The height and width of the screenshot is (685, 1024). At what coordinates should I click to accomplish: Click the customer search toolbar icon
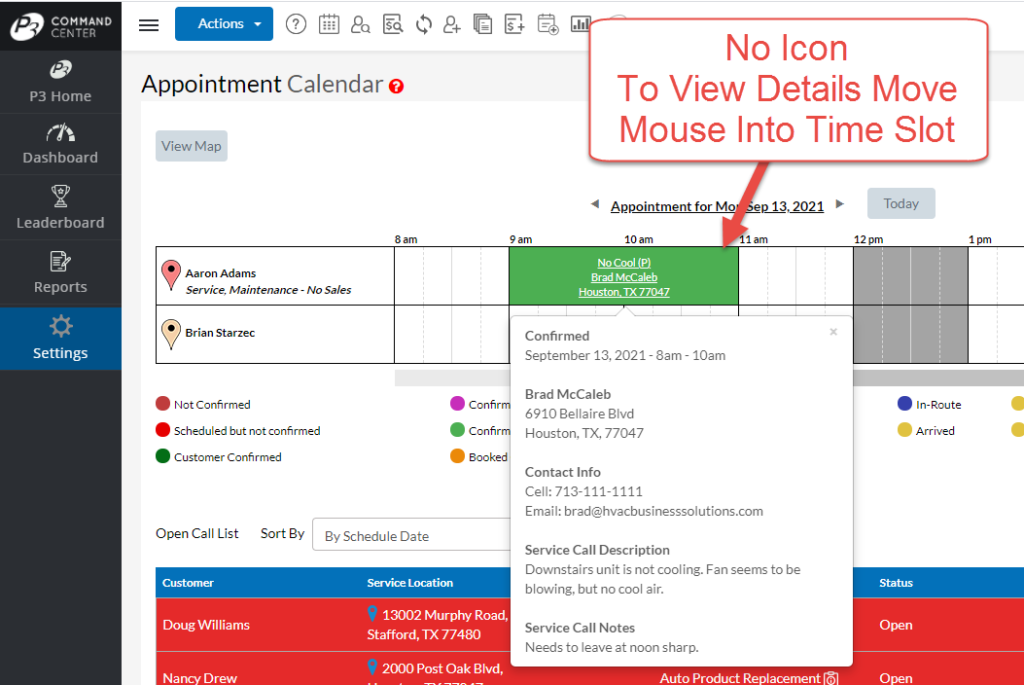[361, 25]
